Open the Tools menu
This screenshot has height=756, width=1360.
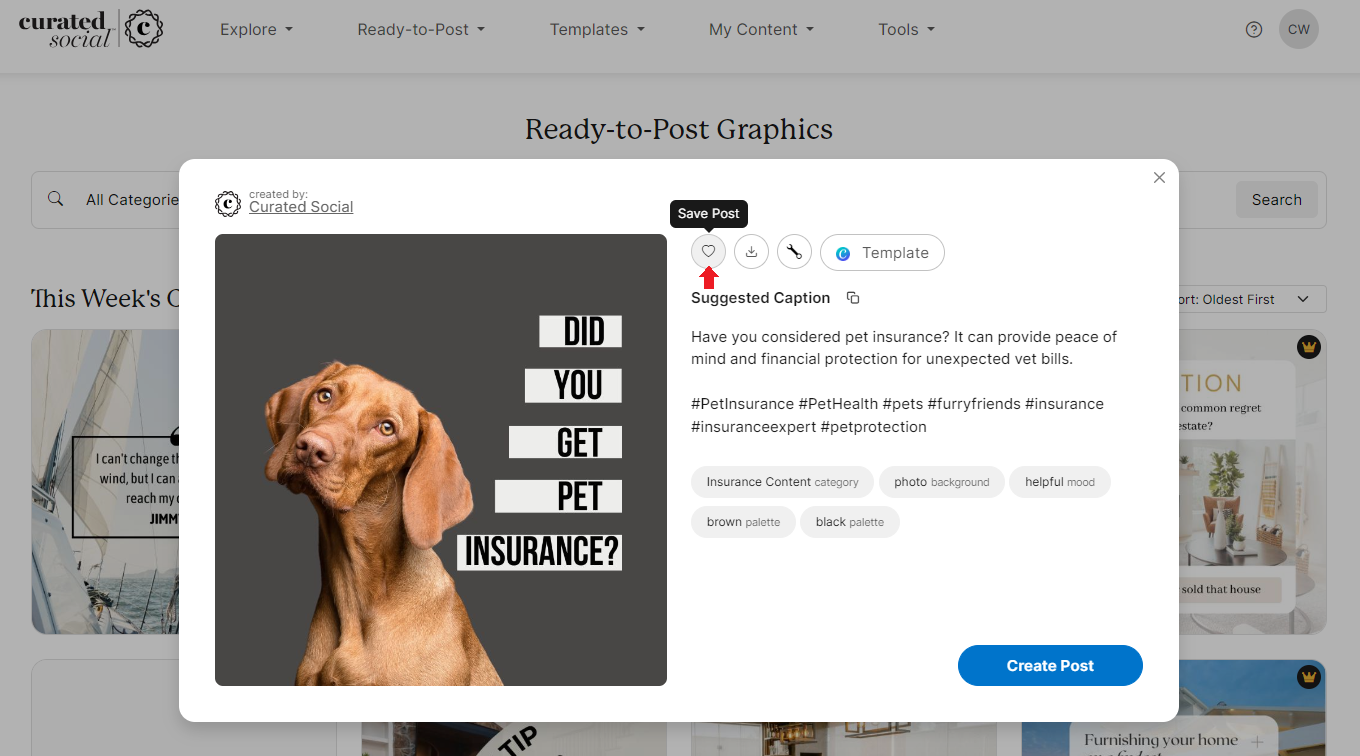tap(906, 30)
